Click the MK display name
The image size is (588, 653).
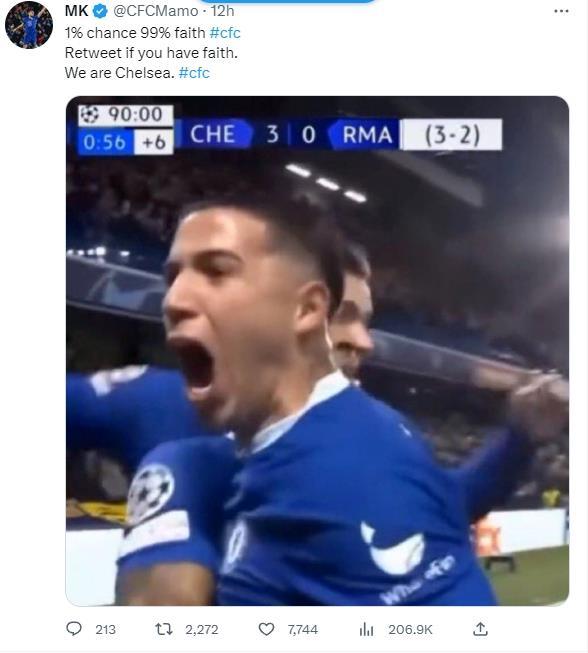tap(76, 11)
